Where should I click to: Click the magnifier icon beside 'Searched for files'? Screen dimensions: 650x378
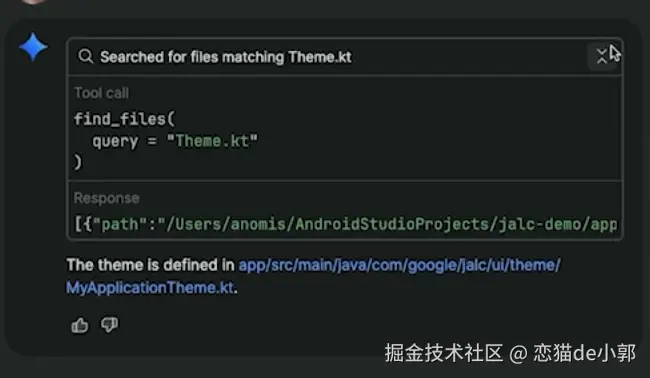pyautogui.click(x=85, y=56)
